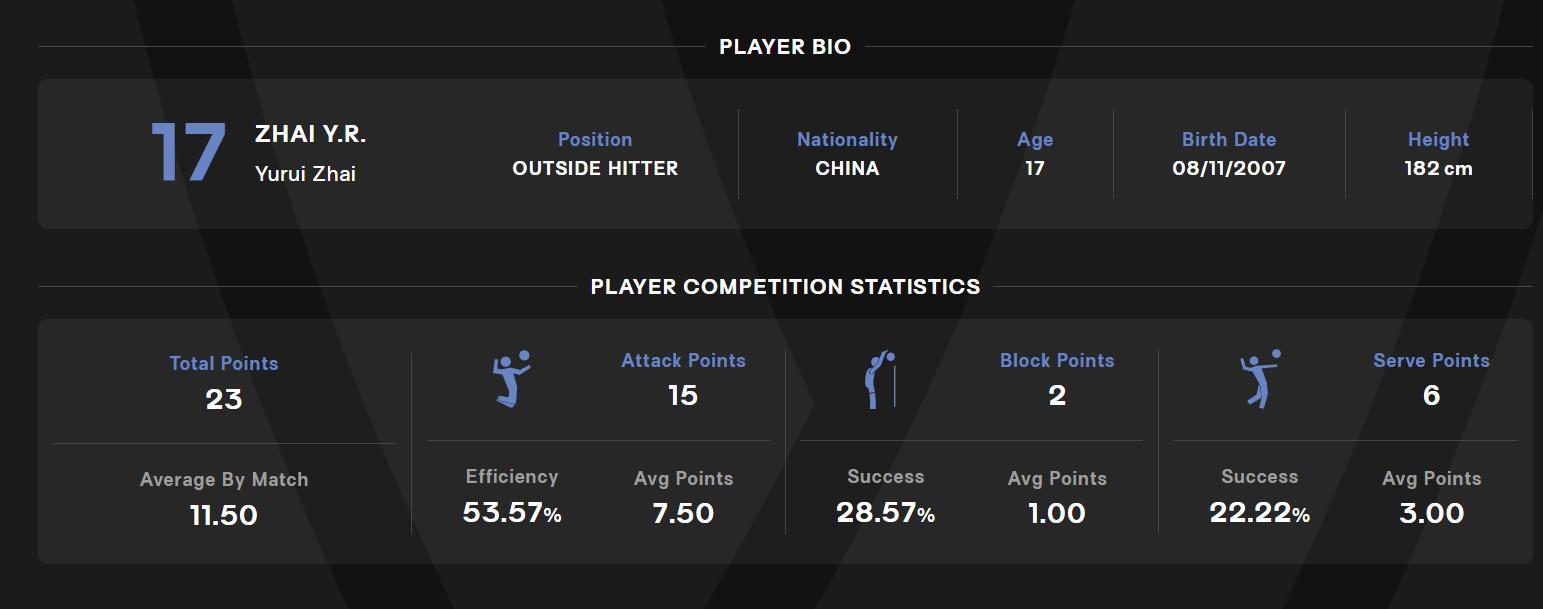
Task: Select the OUTSIDE HITTER position value
Action: [x=595, y=169]
